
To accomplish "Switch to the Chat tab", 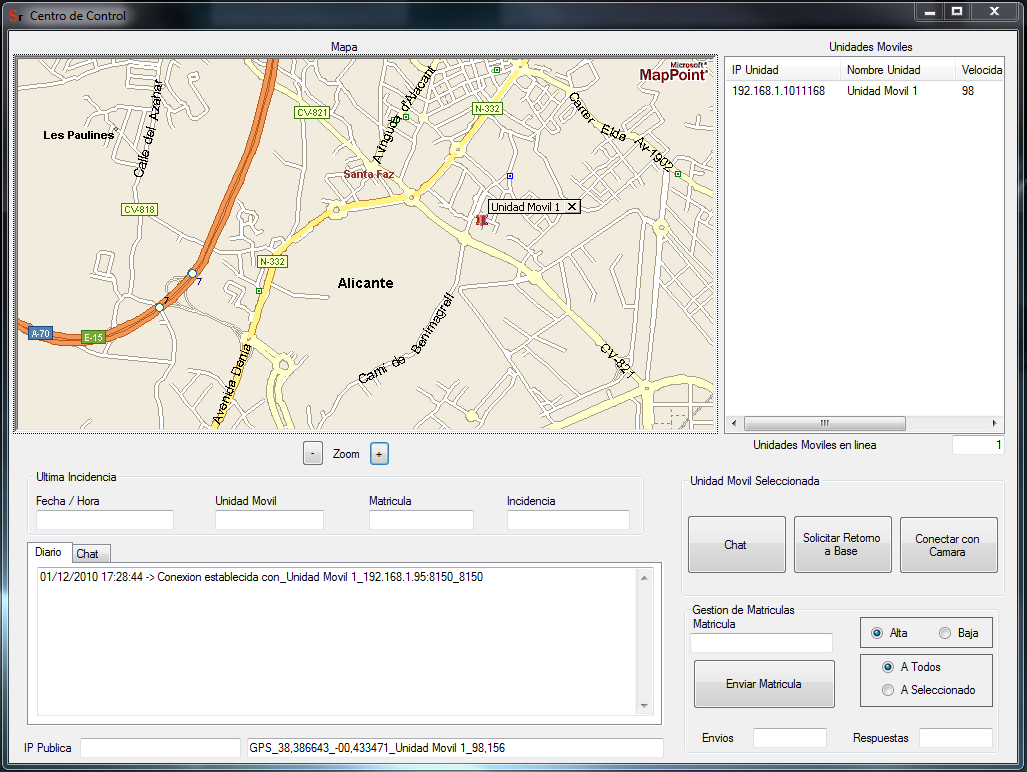I will coord(88,554).
